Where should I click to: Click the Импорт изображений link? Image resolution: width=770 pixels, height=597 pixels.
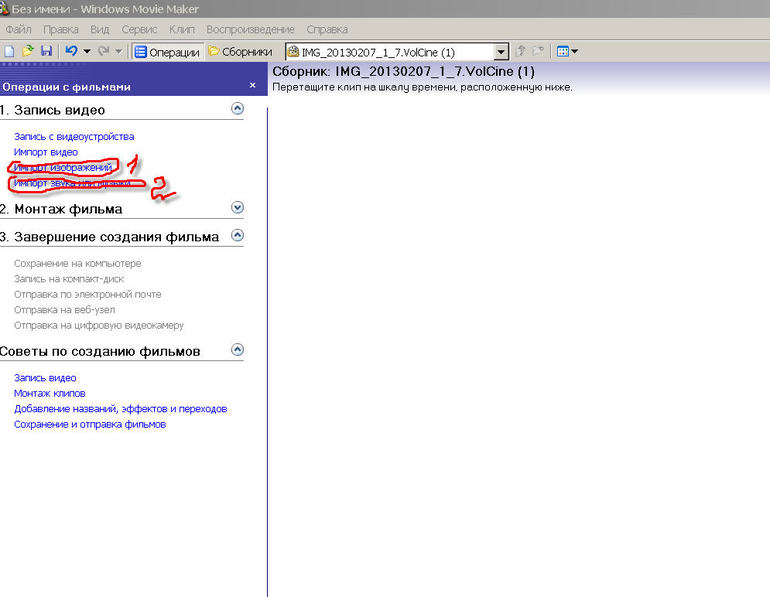click(63, 168)
